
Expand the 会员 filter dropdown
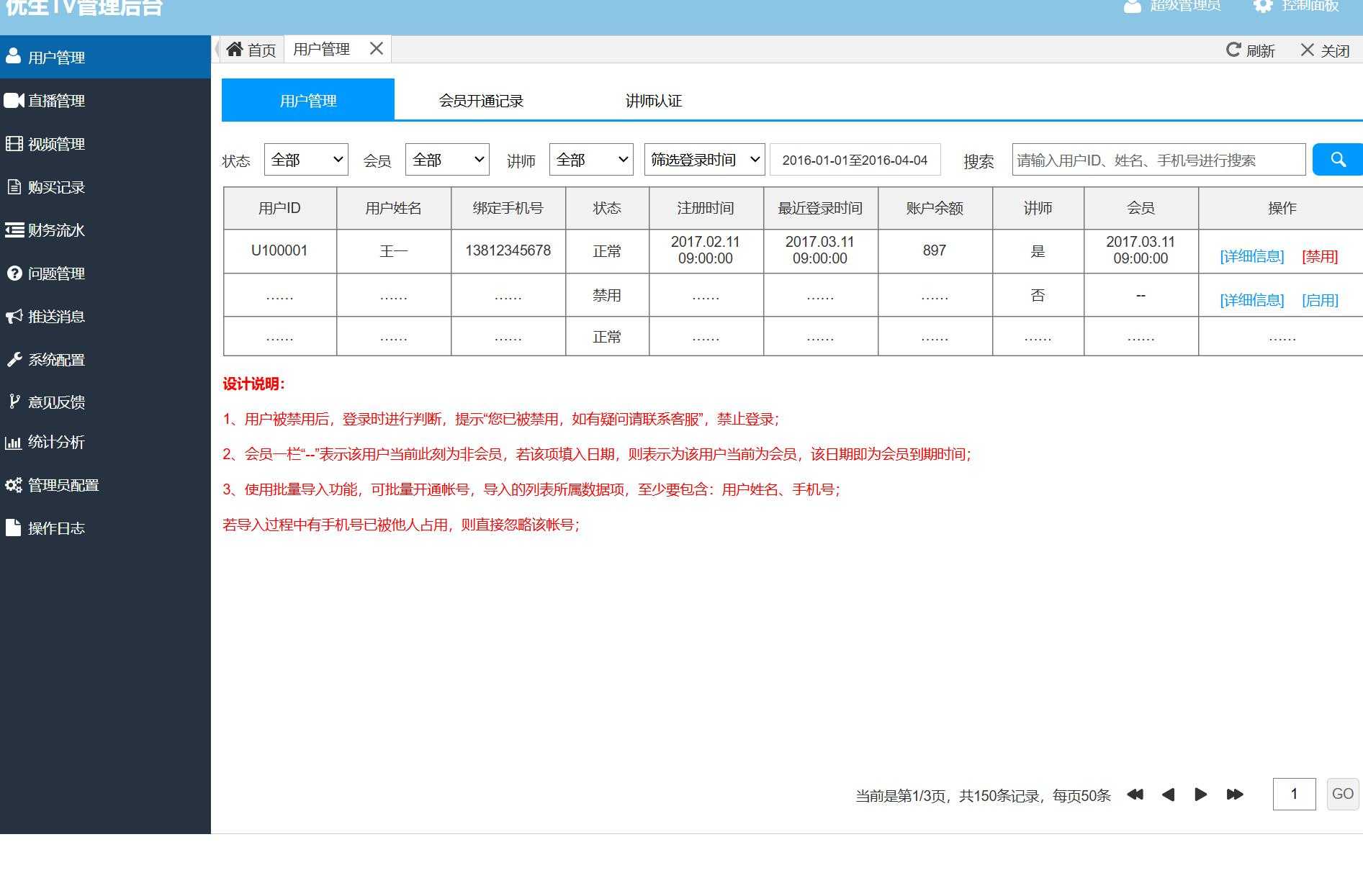pos(446,159)
